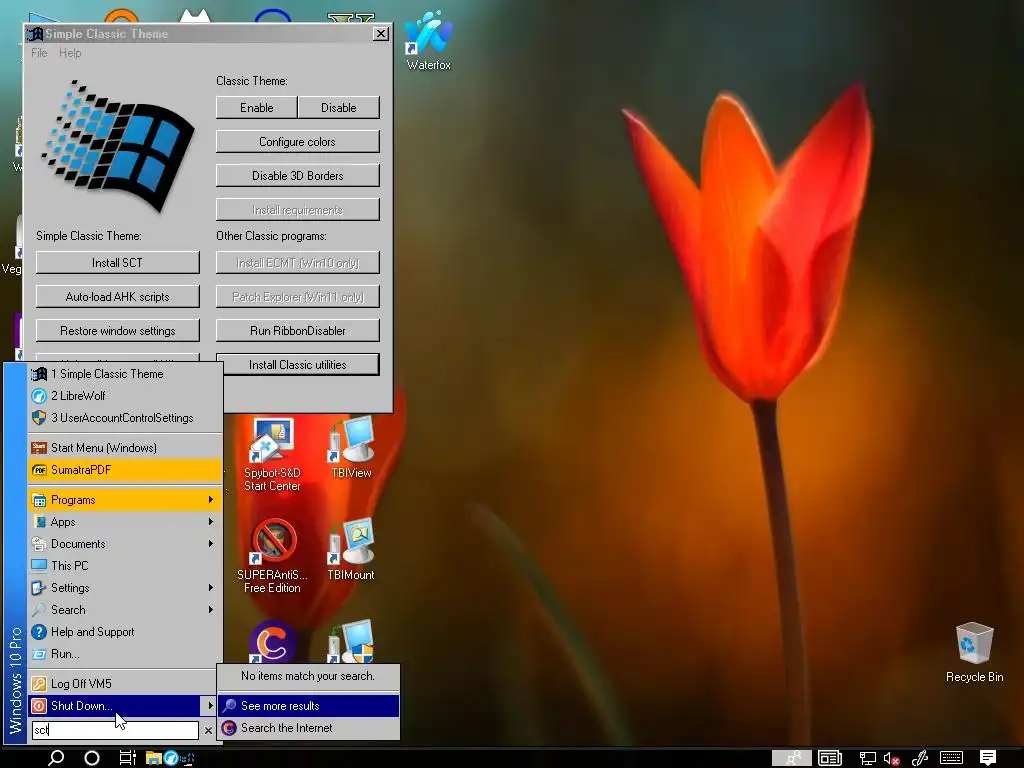
Task: Select Run... in the start menu
Action: 125,654
